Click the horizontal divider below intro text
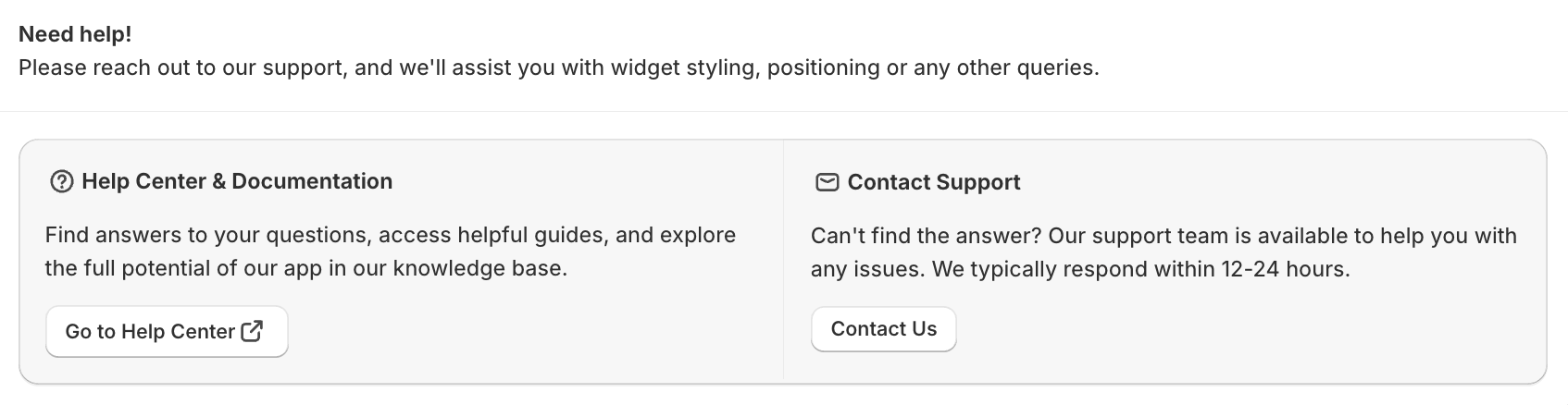The width and height of the screenshot is (1568, 405). point(783,112)
